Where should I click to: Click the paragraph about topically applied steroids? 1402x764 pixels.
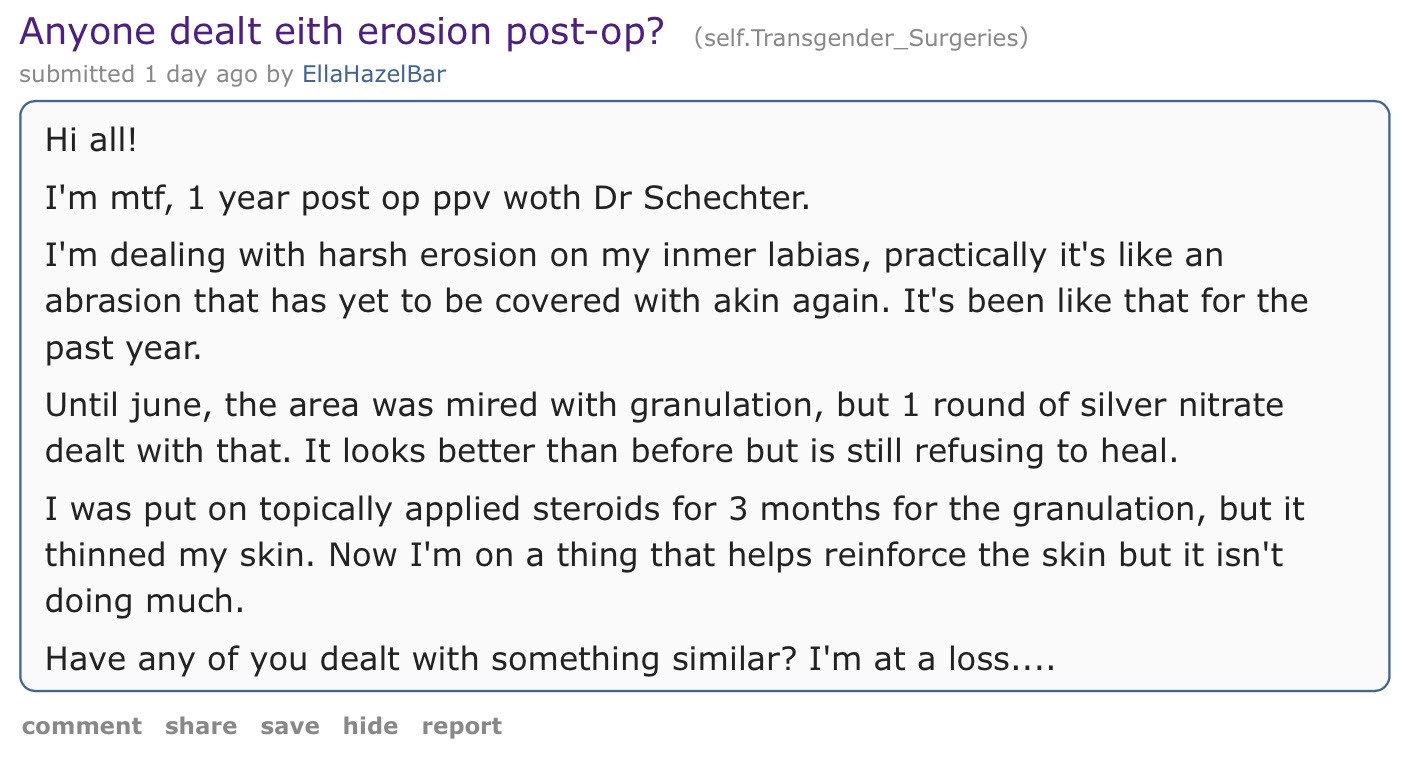tap(675, 555)
